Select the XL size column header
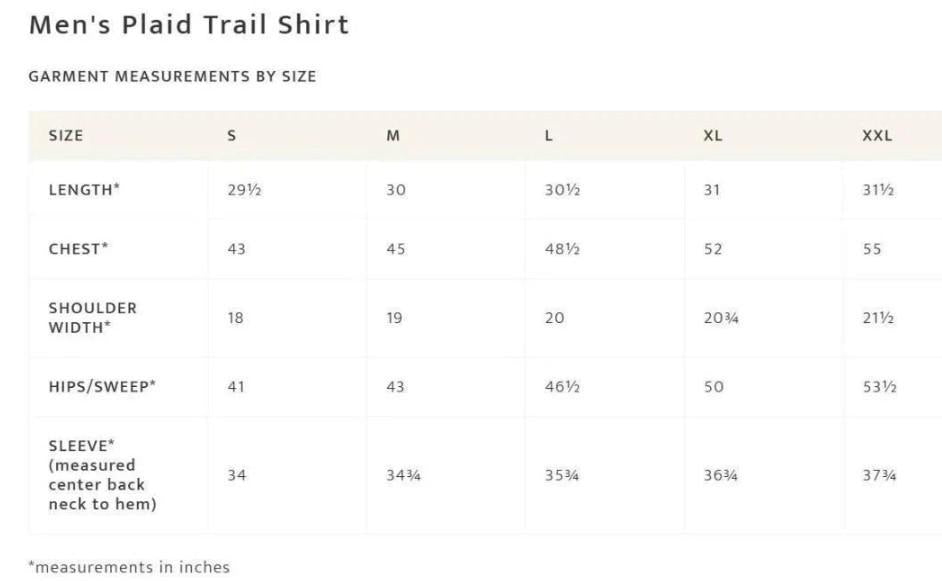The width and height of the screenshot is (942, 581). point(712,136)
